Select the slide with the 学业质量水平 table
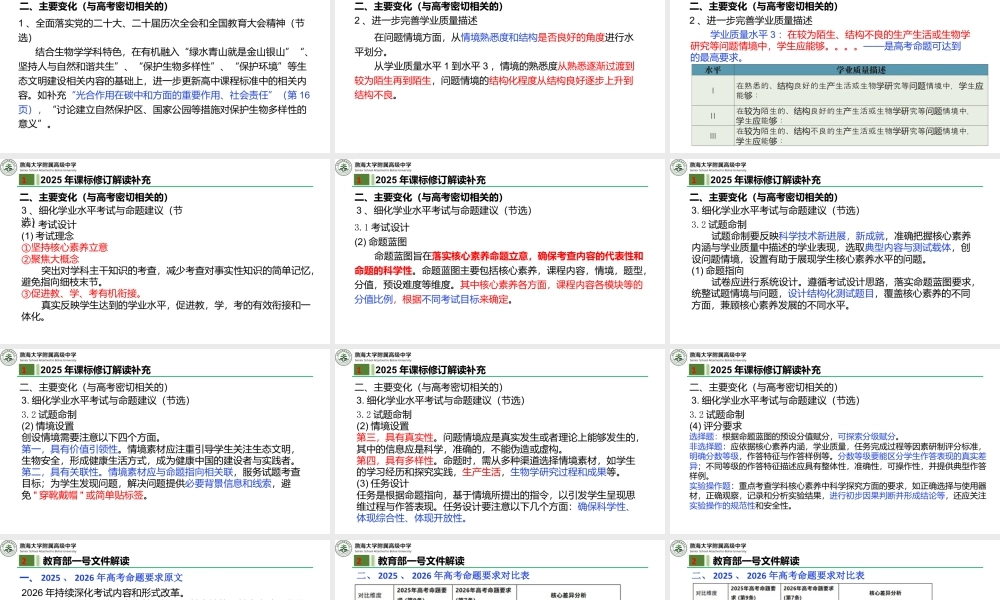 (x=835, y=76)
